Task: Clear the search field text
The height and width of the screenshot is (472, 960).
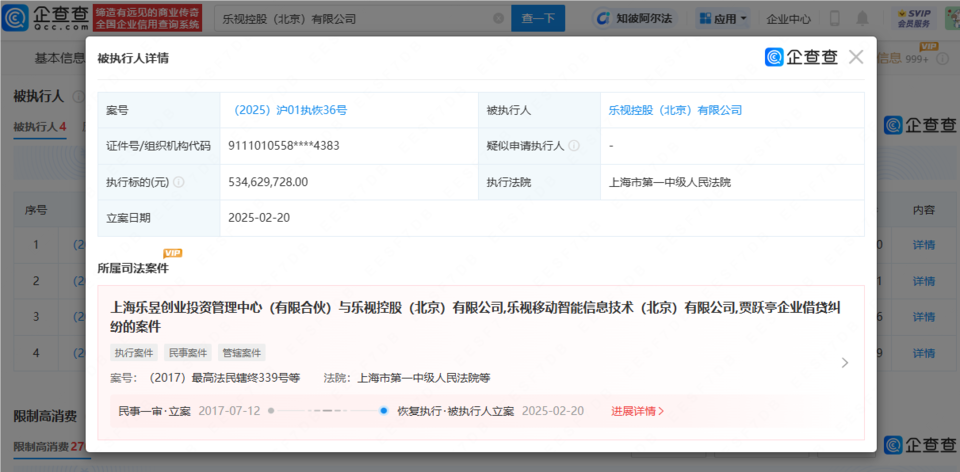Action: pos(499,18)
